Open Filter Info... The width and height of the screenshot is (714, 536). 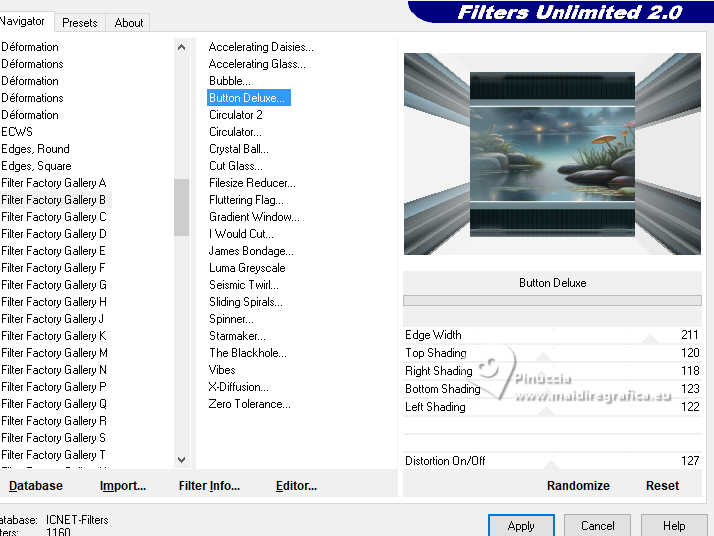[209, 485]
